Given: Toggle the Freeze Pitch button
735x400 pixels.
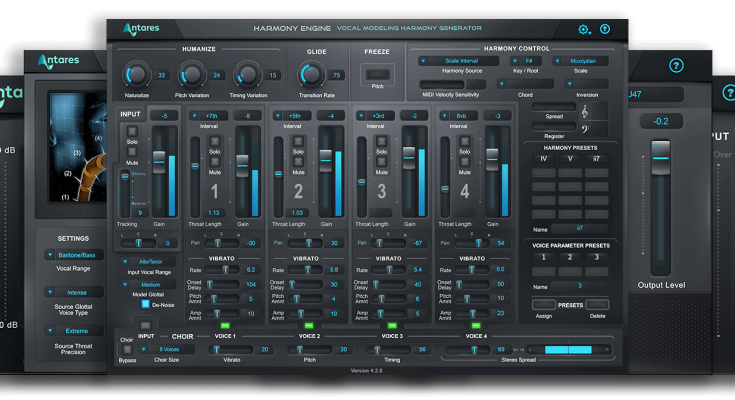Looking at the screenshot, I should [x=377, y=75].
